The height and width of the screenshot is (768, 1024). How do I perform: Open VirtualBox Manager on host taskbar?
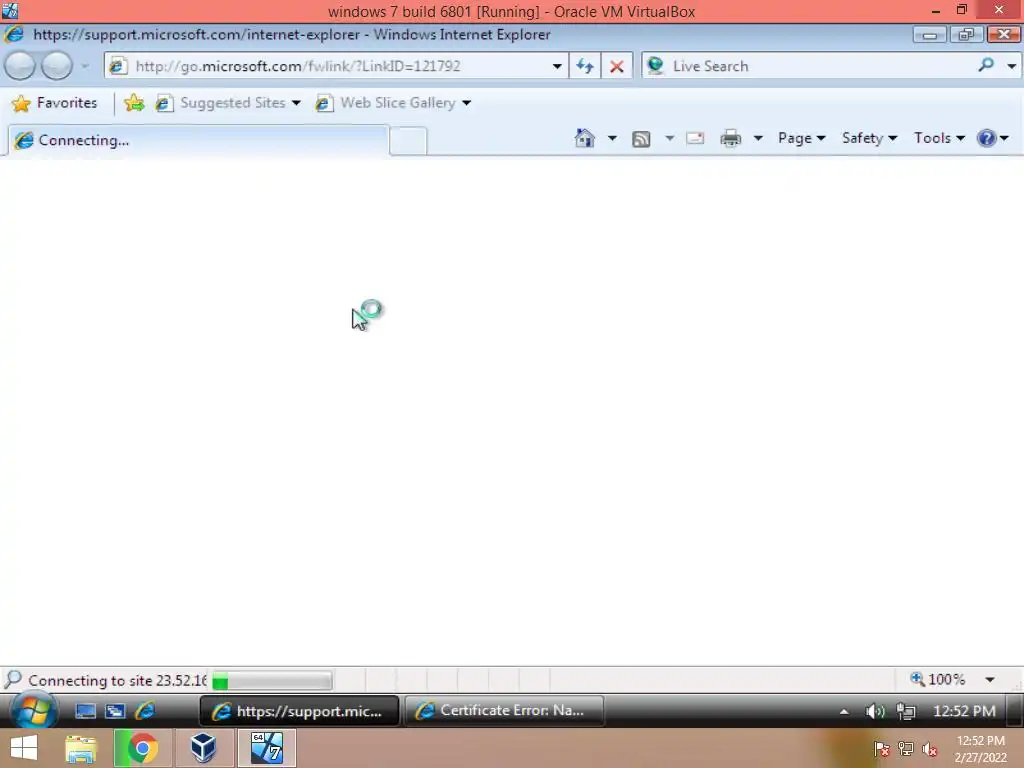203,748
